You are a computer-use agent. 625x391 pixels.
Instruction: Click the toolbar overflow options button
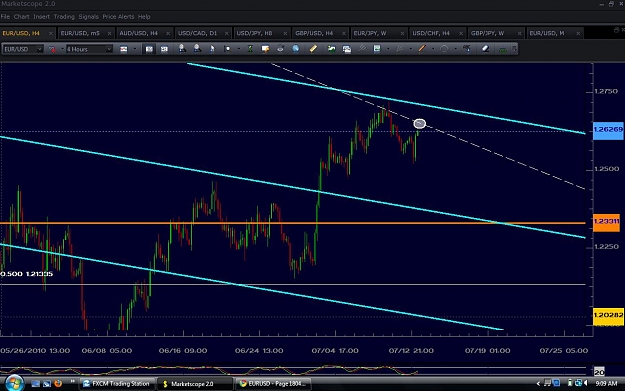[x=515, y=49]
